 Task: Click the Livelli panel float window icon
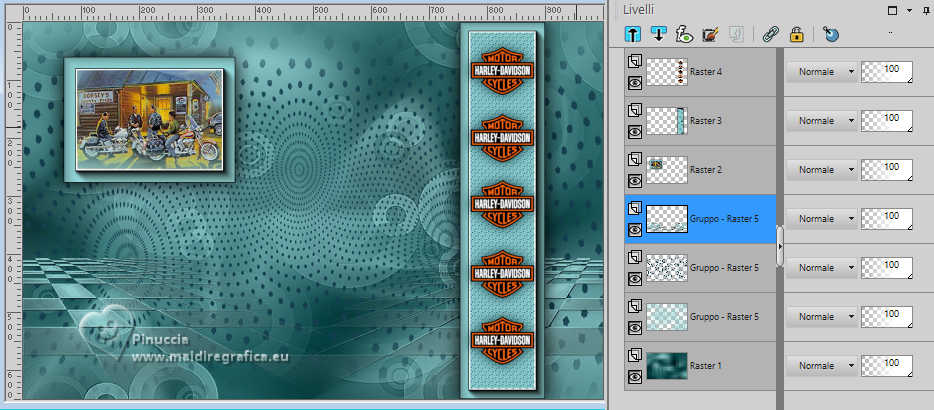(x=892, y=10)
